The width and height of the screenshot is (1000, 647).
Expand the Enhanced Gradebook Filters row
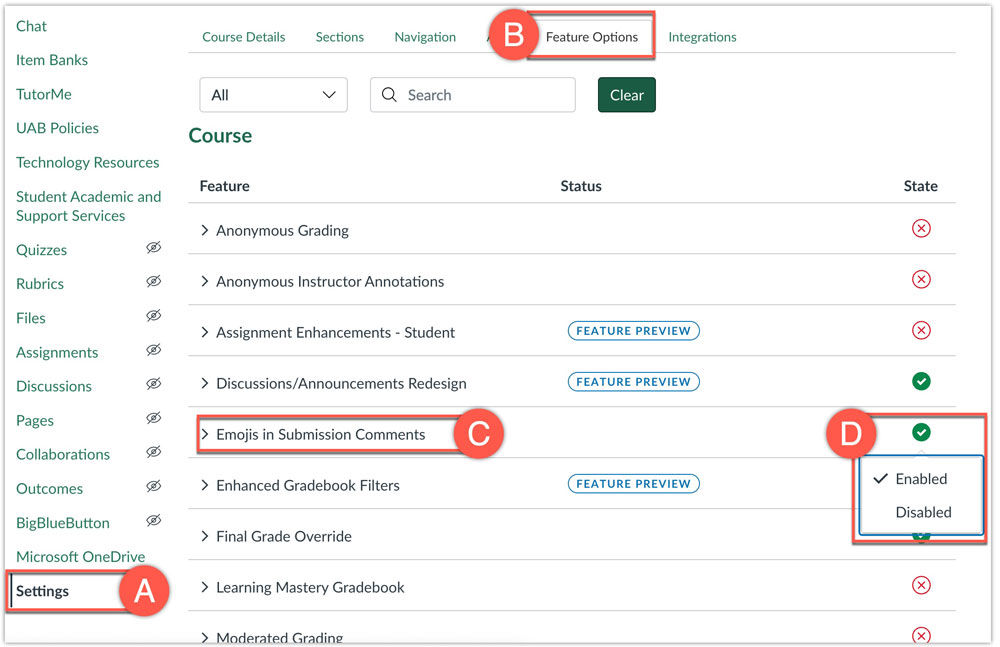[205, 485]
